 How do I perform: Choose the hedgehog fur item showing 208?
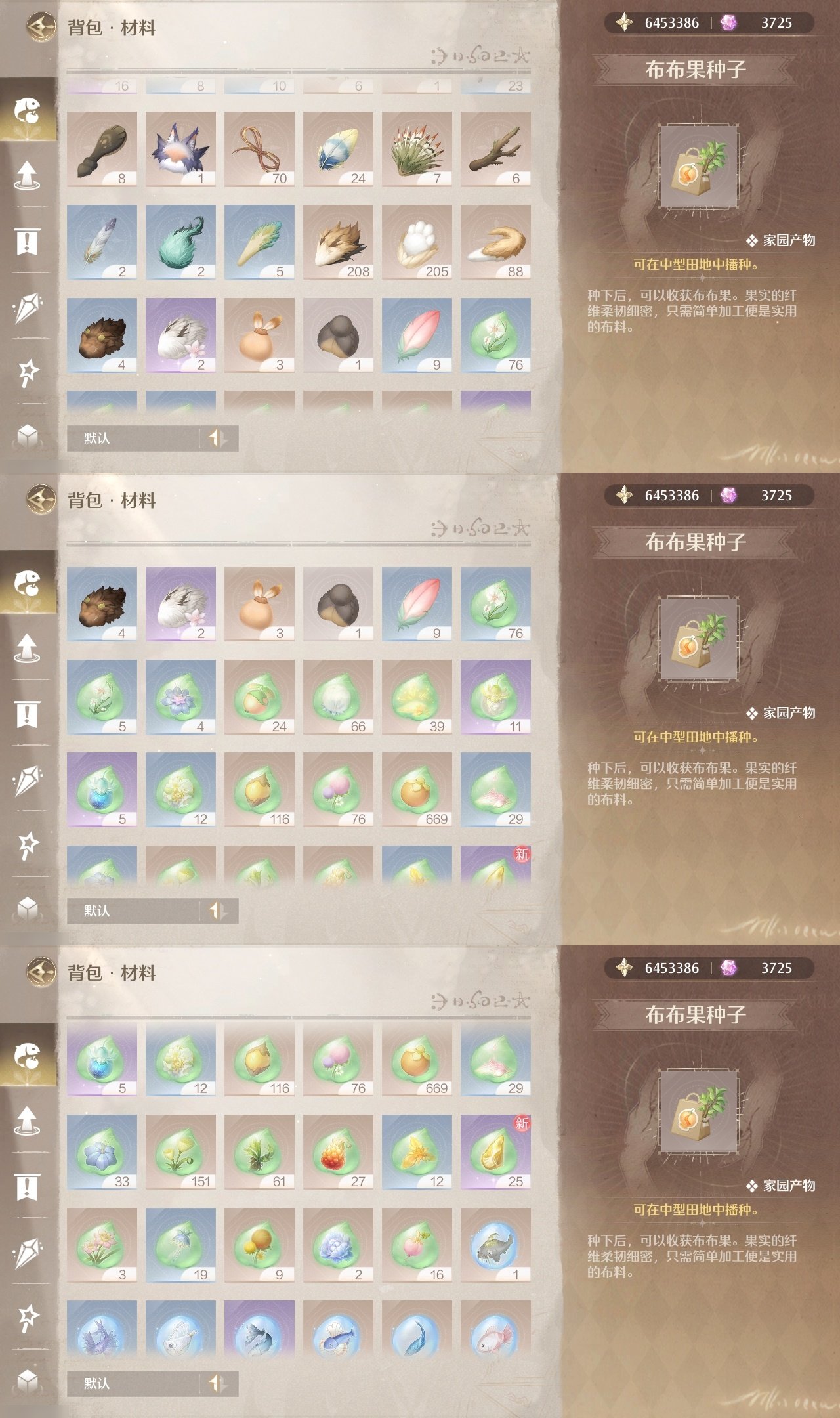[338, 242]
